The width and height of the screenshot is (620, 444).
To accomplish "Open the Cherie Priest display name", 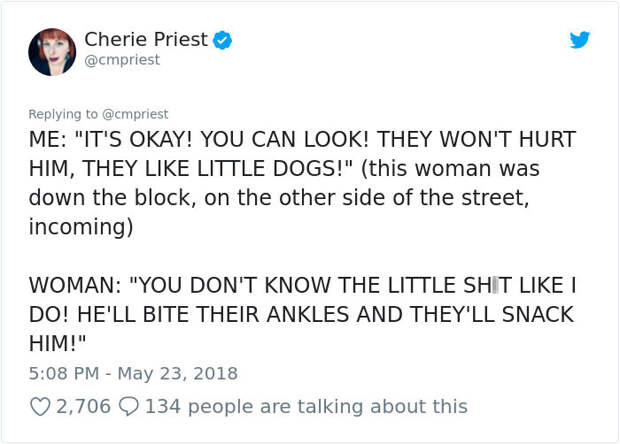I will tap(146, 39).
